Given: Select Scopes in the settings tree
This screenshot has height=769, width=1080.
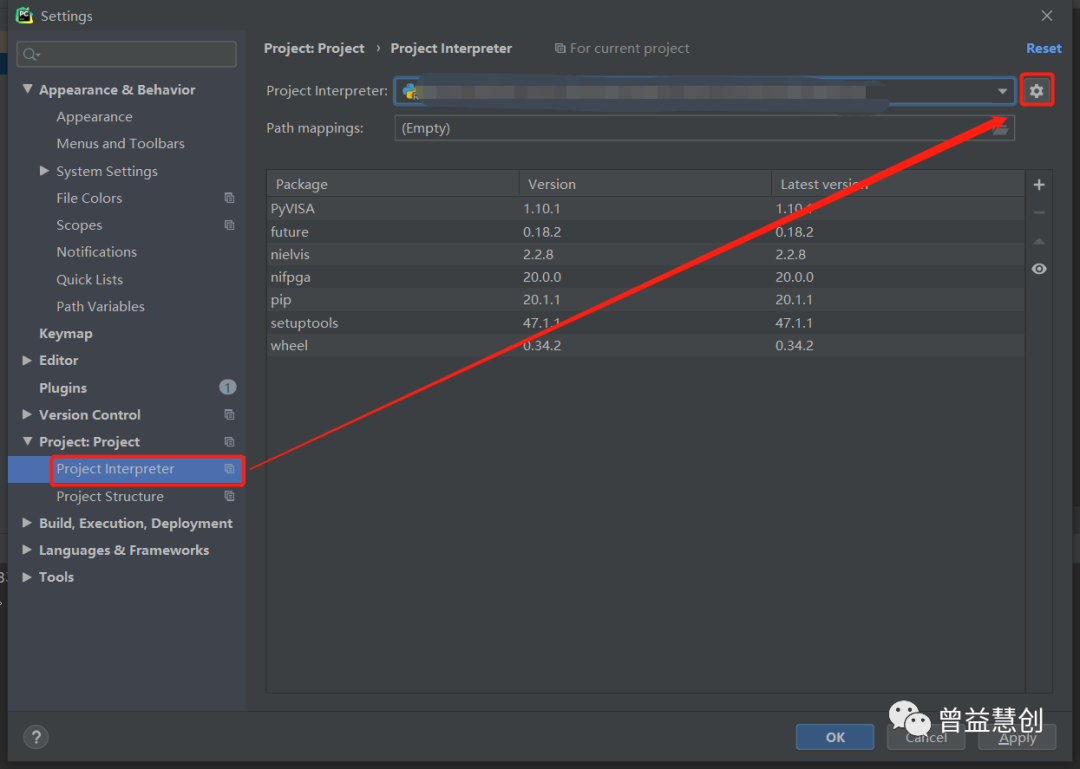Looking at the screenshot, I should (x=79, y=225).
